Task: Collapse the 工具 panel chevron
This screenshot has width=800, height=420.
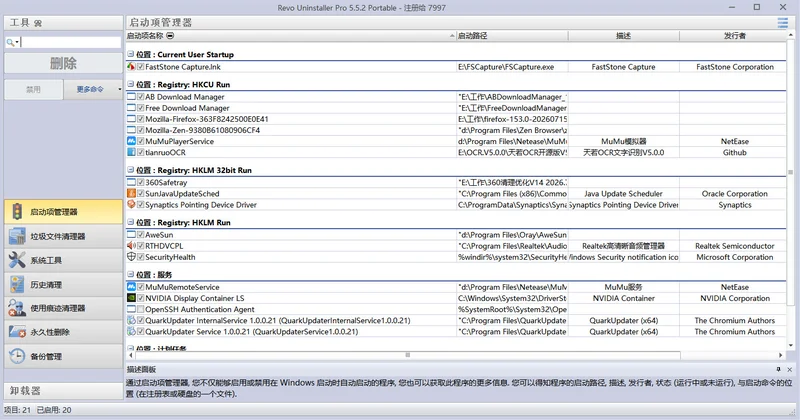Action: click(38, 23)
